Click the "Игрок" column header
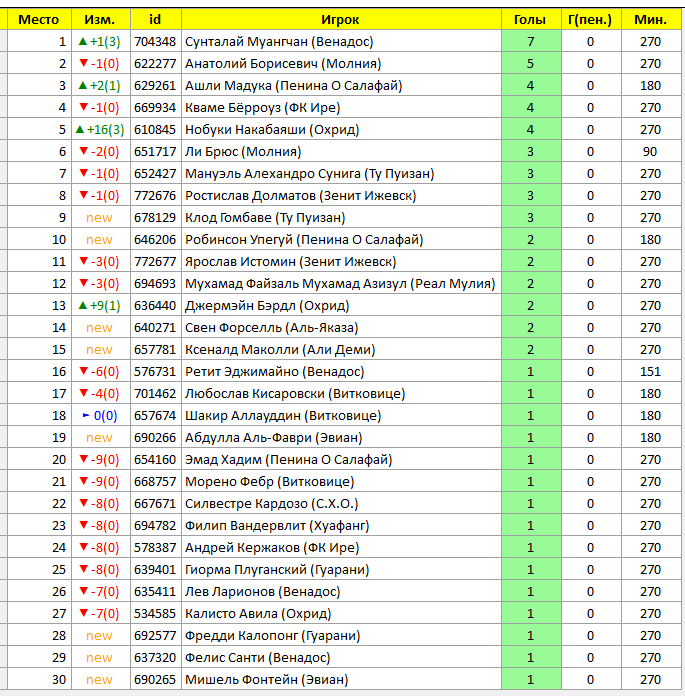685x696 pixels. point(341,20)
